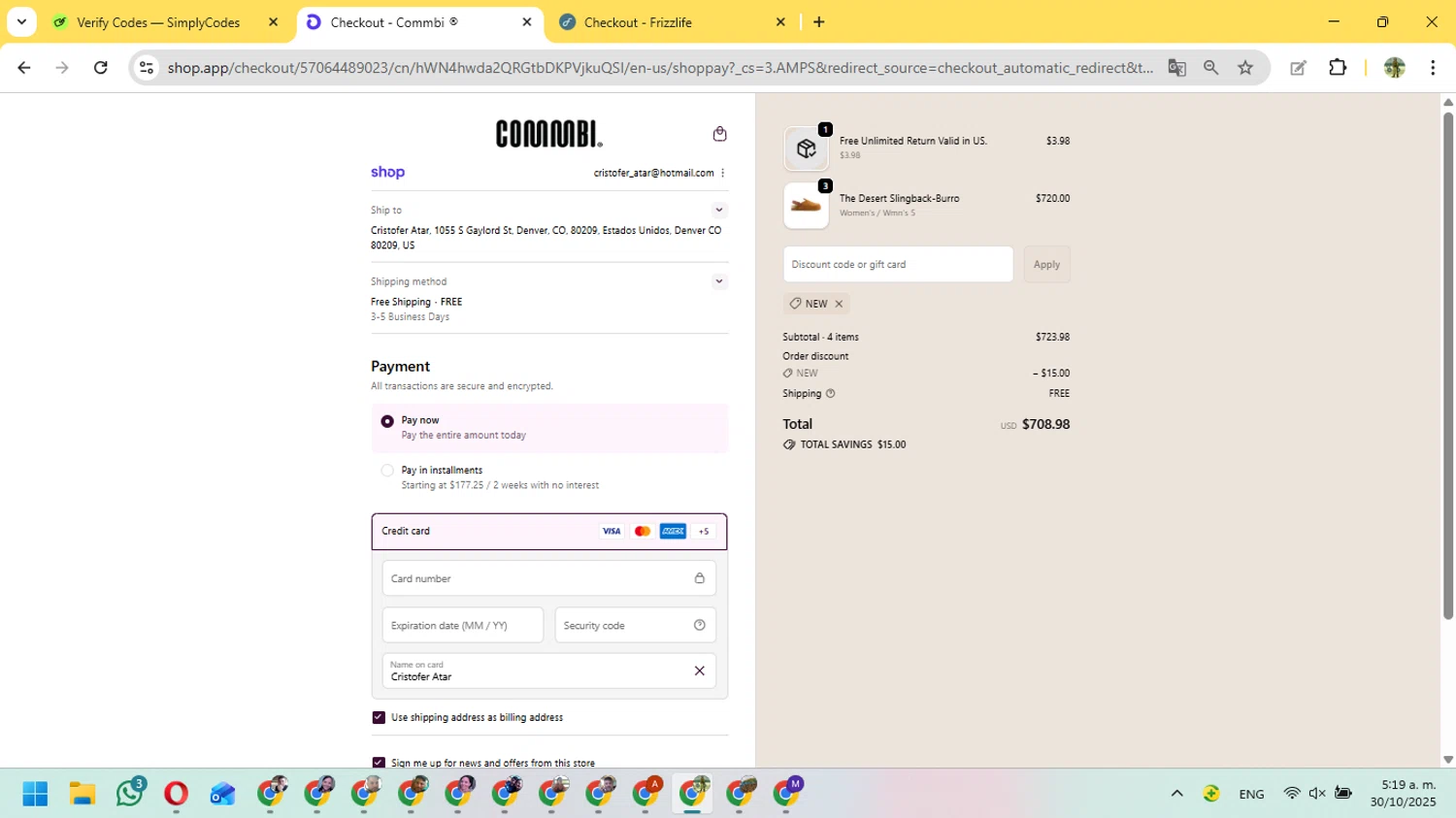The width and height of the screenshot is (1456, 818).
Task: Go back to the previous page
Action: [24, 68]
